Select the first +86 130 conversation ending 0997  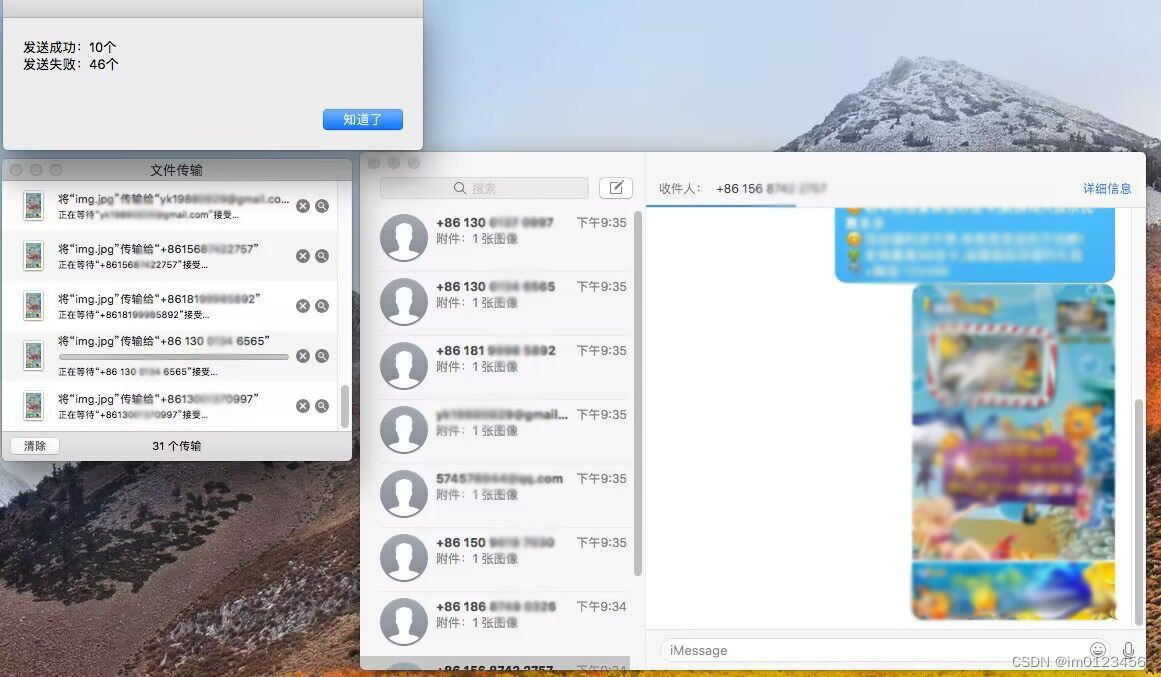tap(503, 238)
